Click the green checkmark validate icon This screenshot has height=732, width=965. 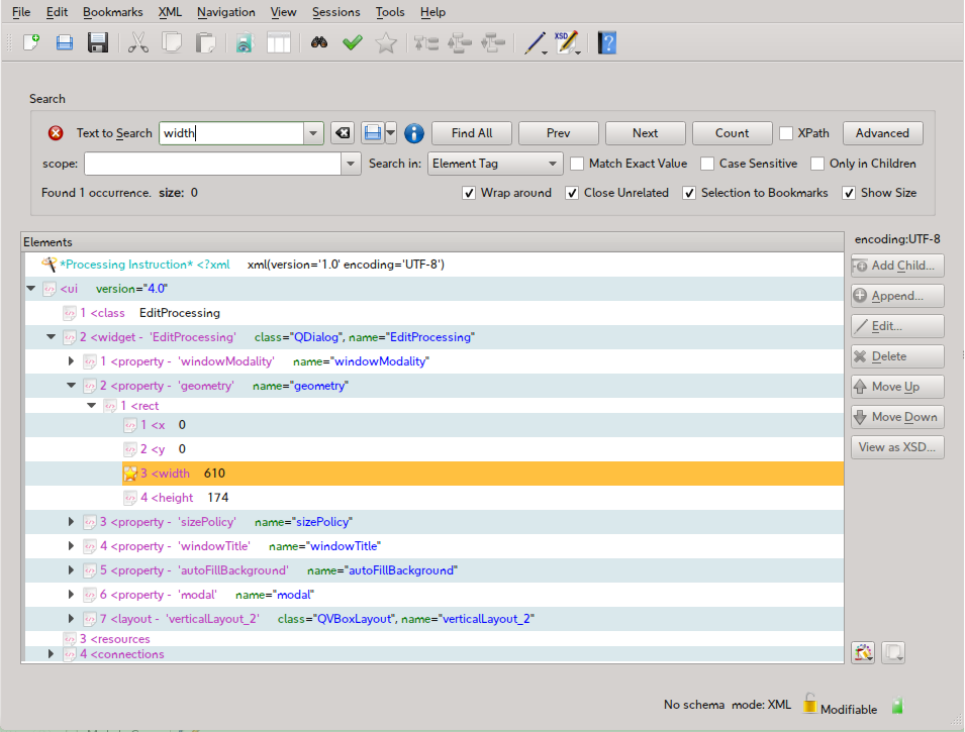tap(352, 43)
